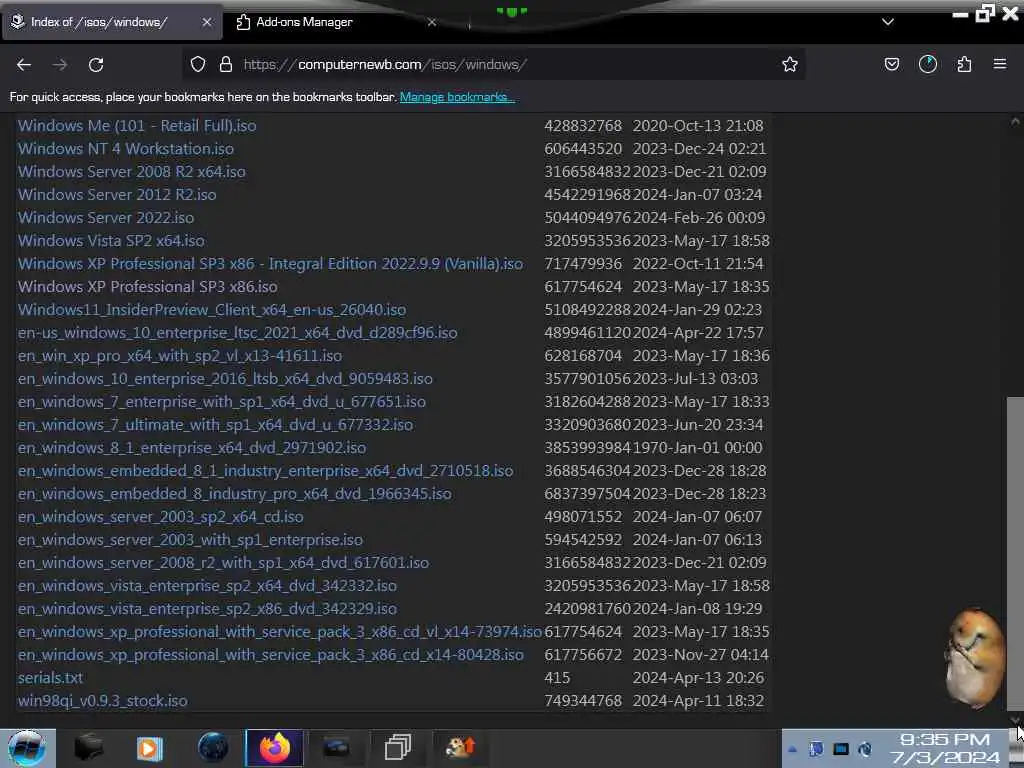This screenshot has width=1024, height=768.
Task: Close the Add-ons Manager tab
Action: (x=432, y=22)
